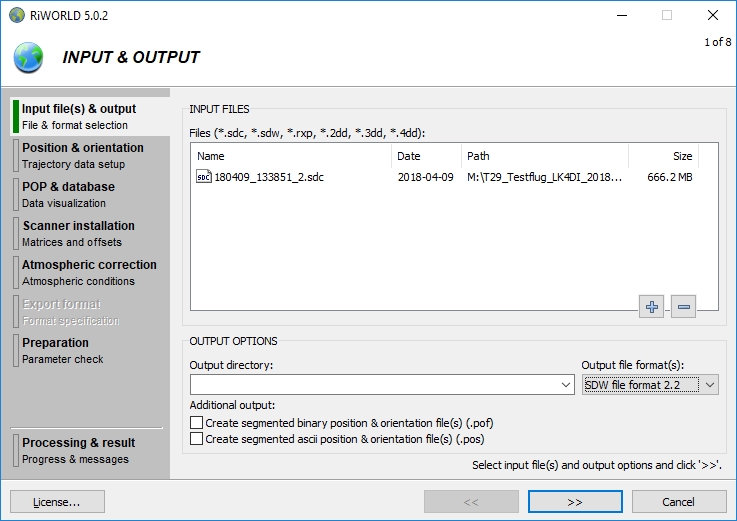Click the RiWORLD title bar app icon

[16, 15]
